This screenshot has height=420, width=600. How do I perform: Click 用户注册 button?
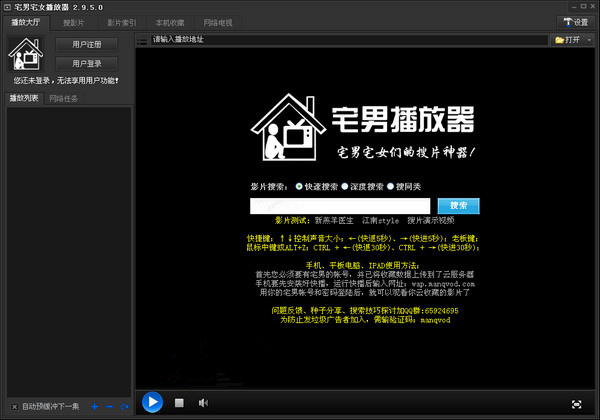(87, 44)
